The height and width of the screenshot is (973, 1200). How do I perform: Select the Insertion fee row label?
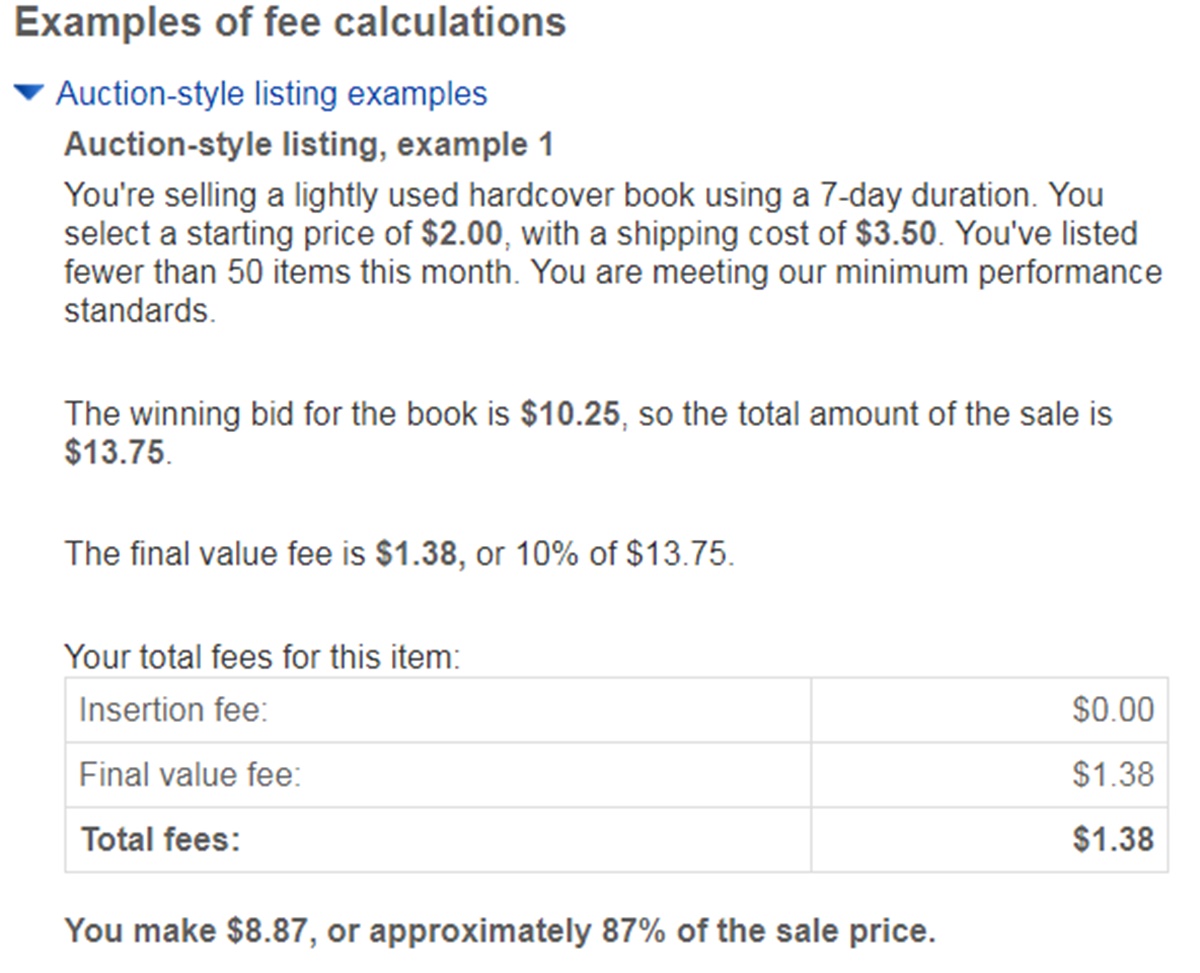174,710
